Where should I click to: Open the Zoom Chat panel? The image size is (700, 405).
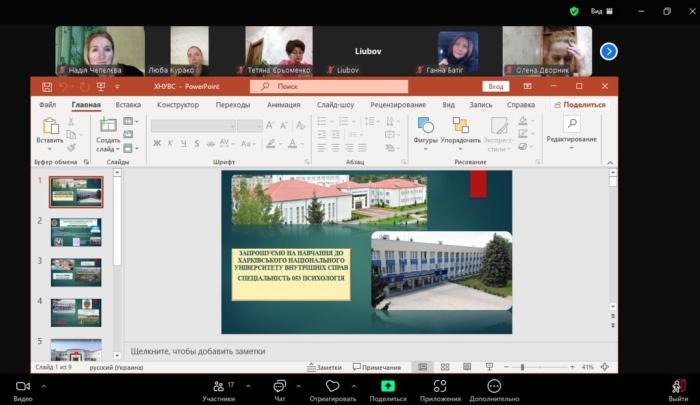click(x=280, y=385)
